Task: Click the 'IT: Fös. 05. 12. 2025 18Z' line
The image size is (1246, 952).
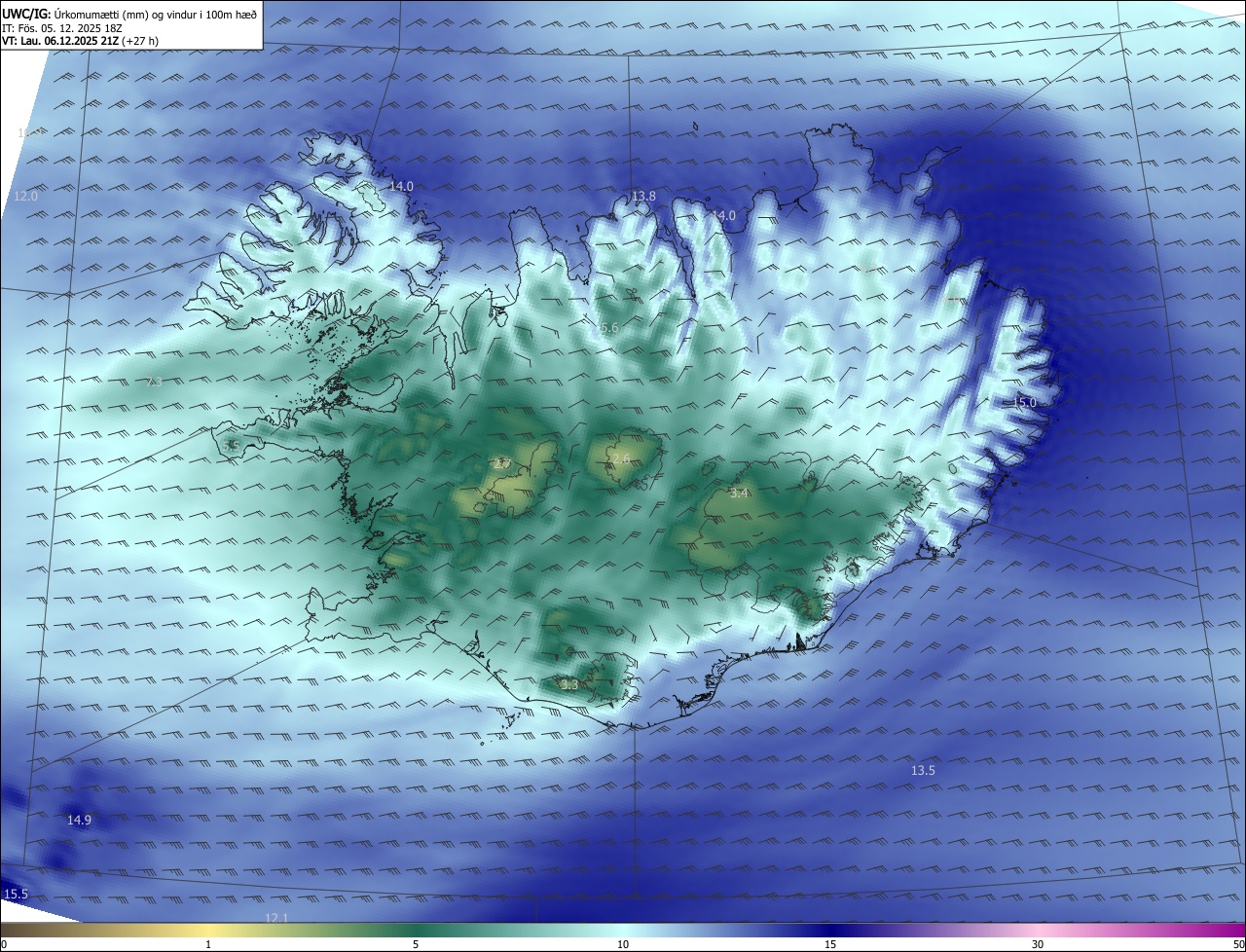Action: point(62,28)
